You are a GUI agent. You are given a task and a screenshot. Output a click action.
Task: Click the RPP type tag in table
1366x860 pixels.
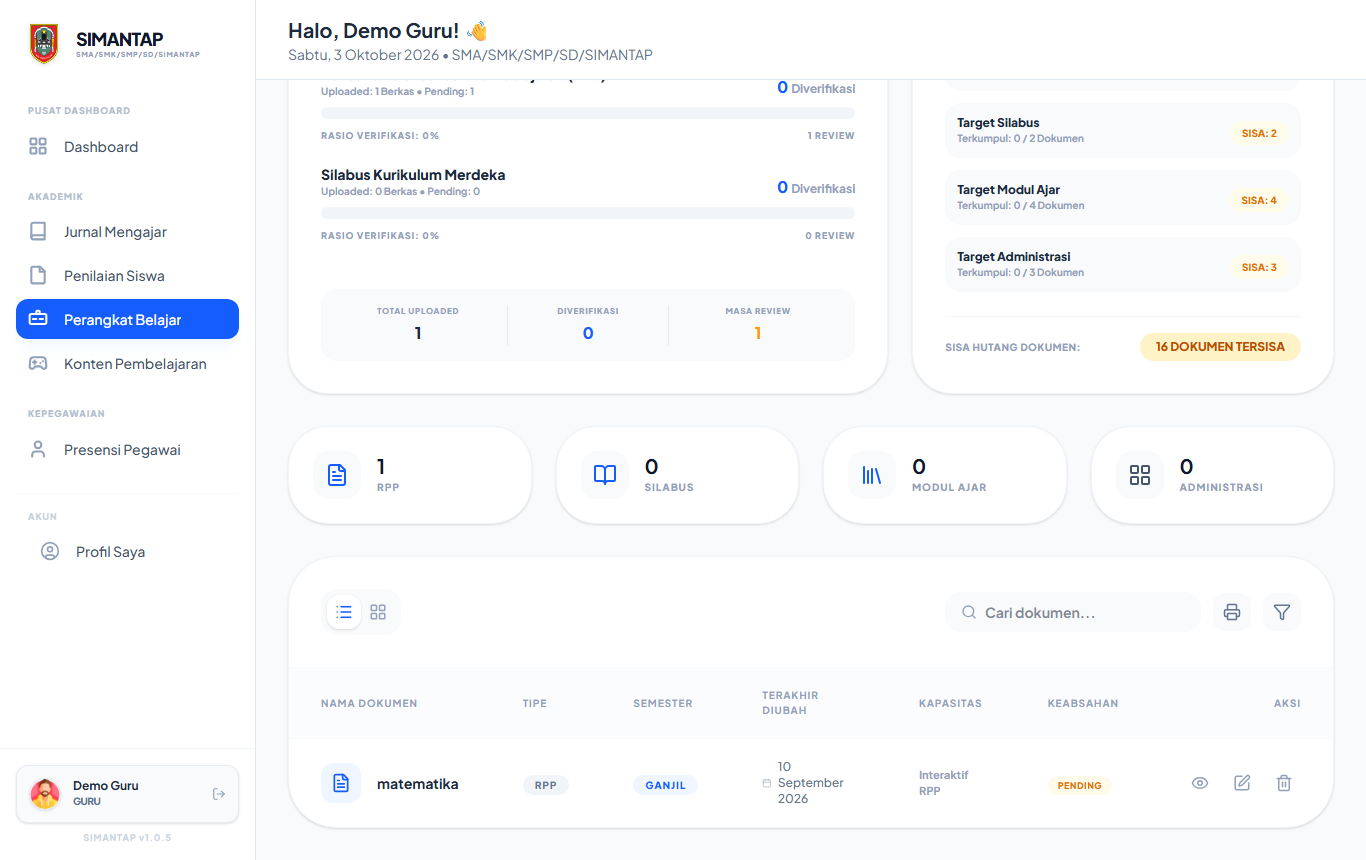(x=546, y=785)
